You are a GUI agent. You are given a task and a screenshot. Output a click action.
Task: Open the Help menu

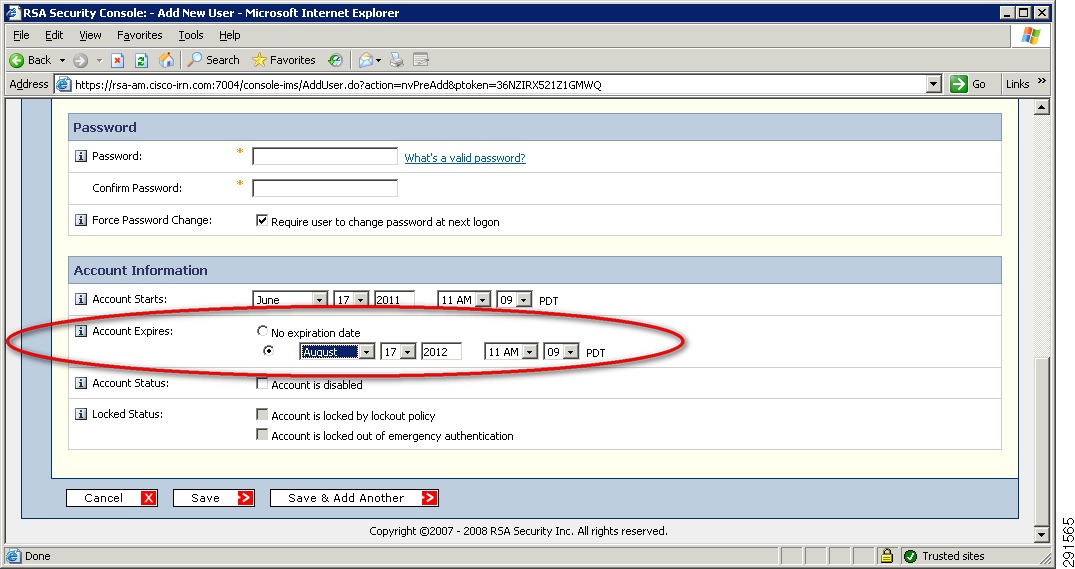click(230, 35)
